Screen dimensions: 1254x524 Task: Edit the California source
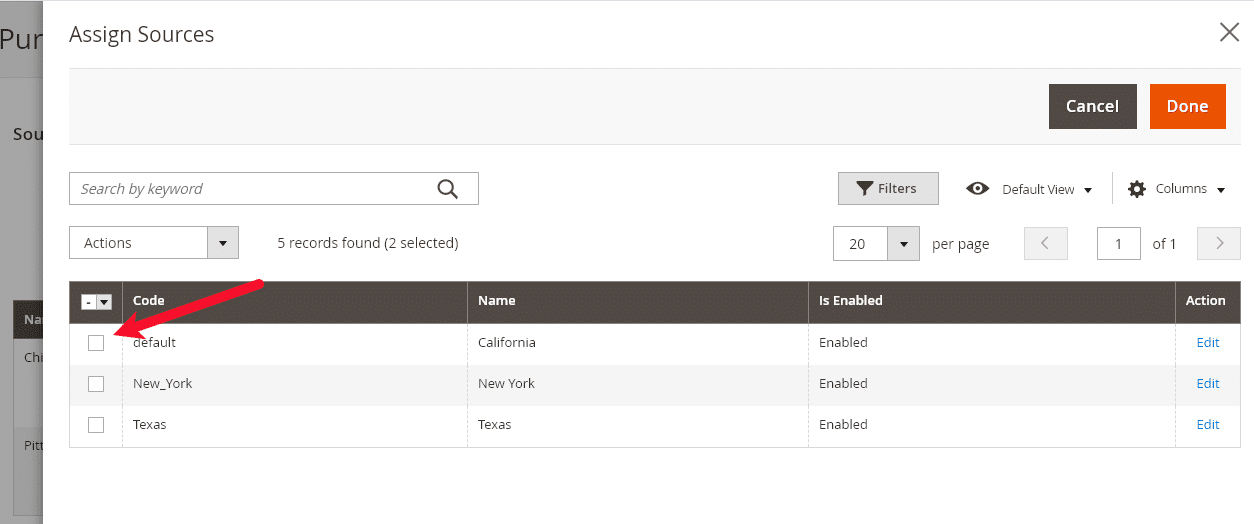(x=1208, y=343)
